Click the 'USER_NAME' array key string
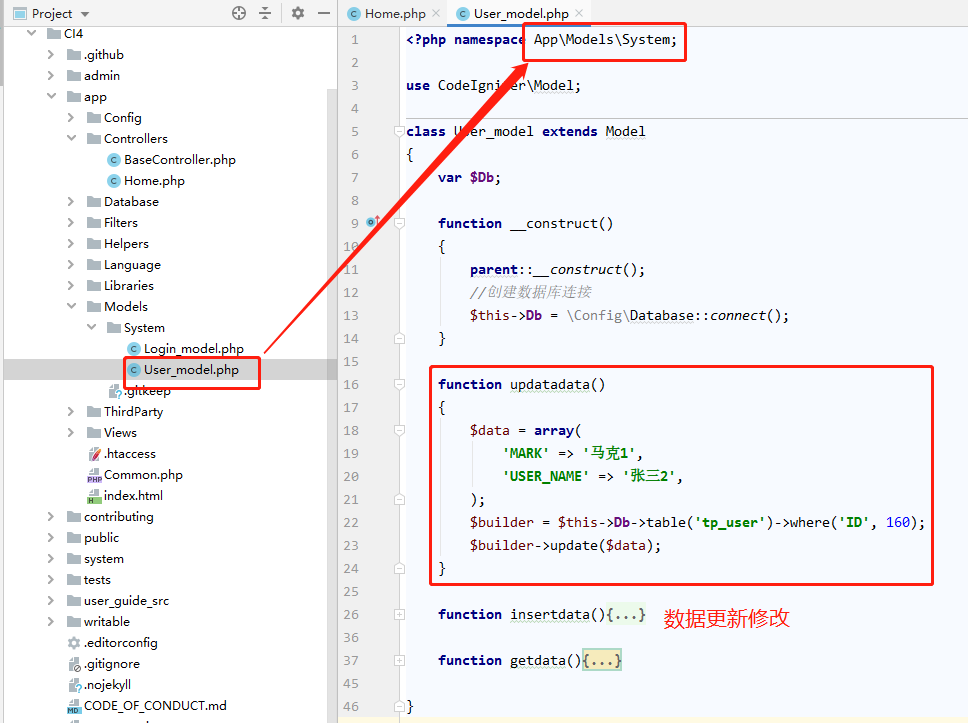Viewport: 968px width, 723px height. pyautogui.click(x=546, y=477)
